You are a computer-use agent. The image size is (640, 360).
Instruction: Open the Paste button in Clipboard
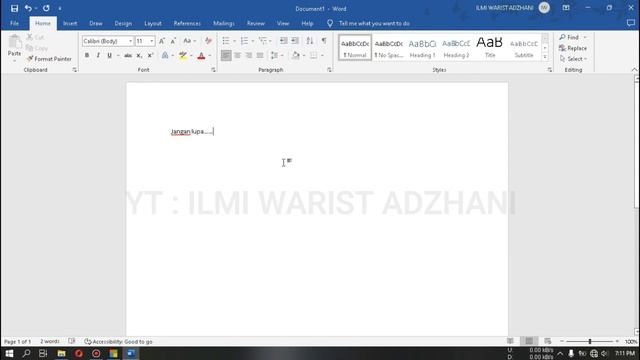tap(15, 48)
